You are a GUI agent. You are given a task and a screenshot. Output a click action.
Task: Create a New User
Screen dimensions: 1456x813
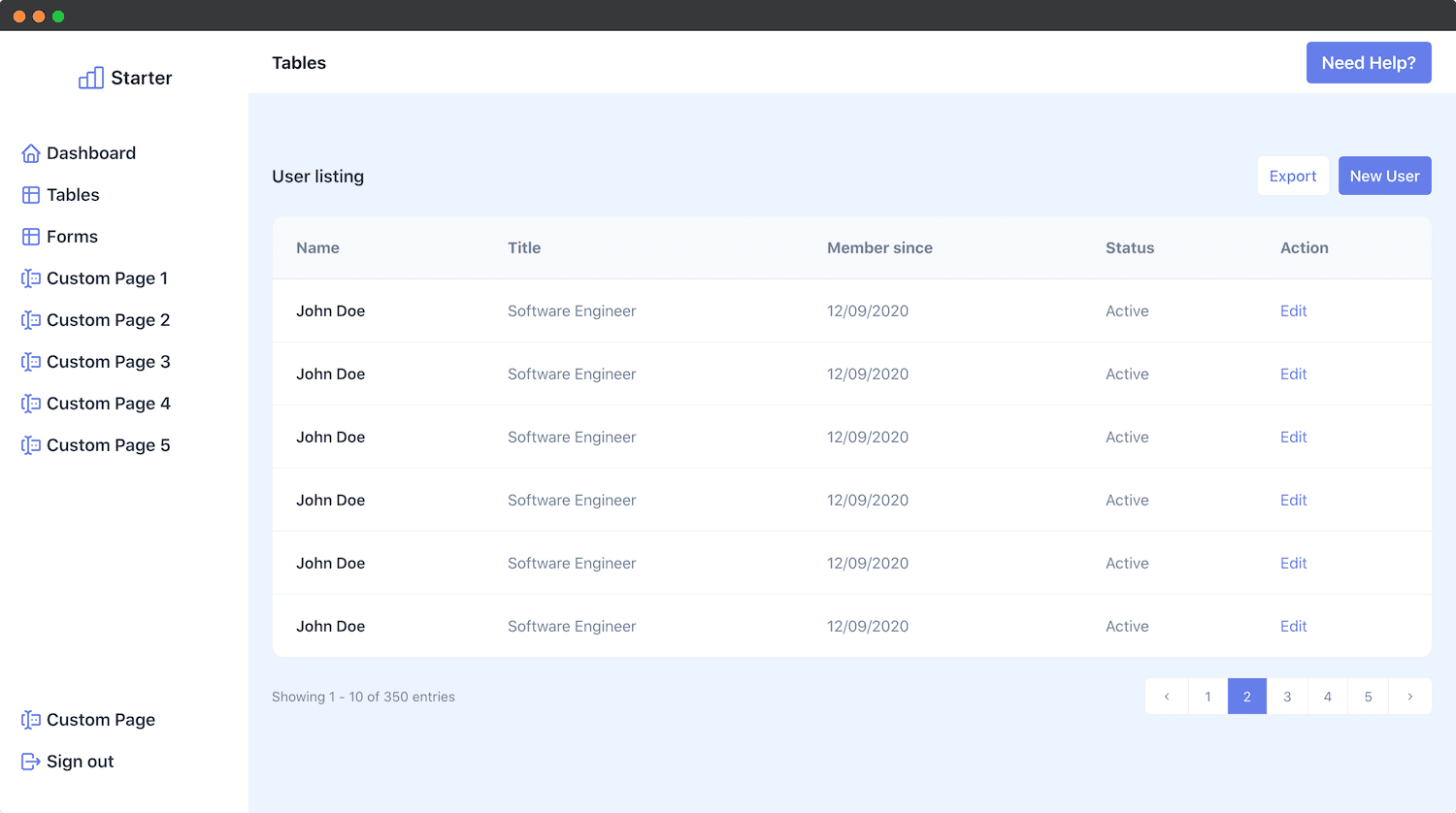pos(1384,176)
